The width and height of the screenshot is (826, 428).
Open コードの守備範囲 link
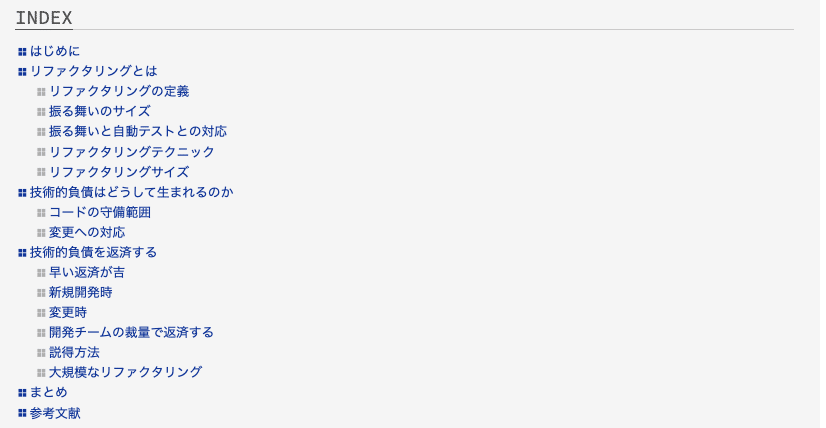pos(100,212)
